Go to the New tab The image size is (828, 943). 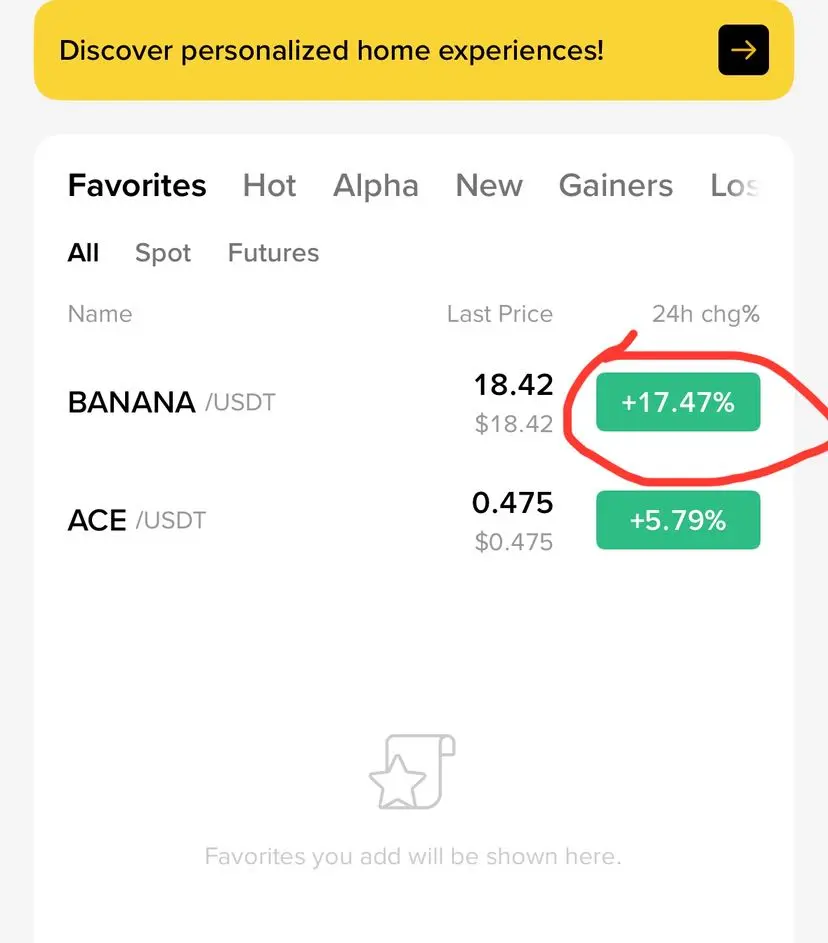[x=489, y=186]
